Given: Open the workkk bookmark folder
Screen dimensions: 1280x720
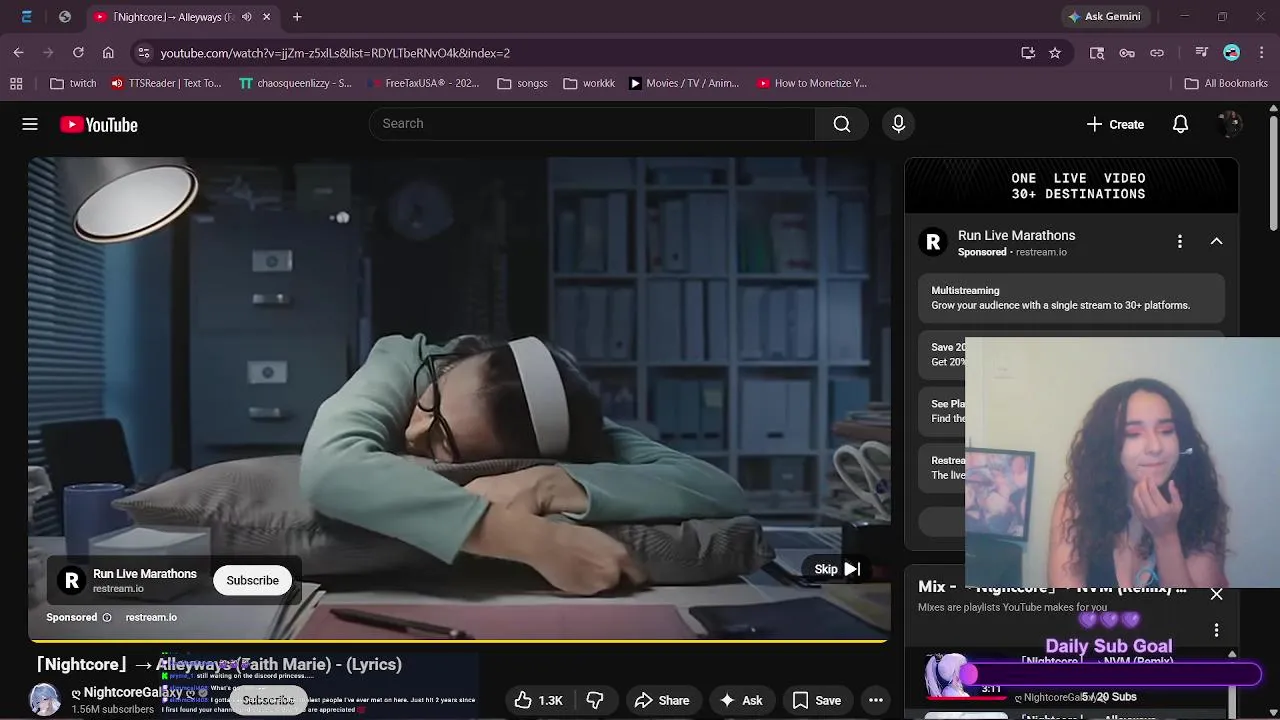Looking at the screenshot, I should point(589,83).
